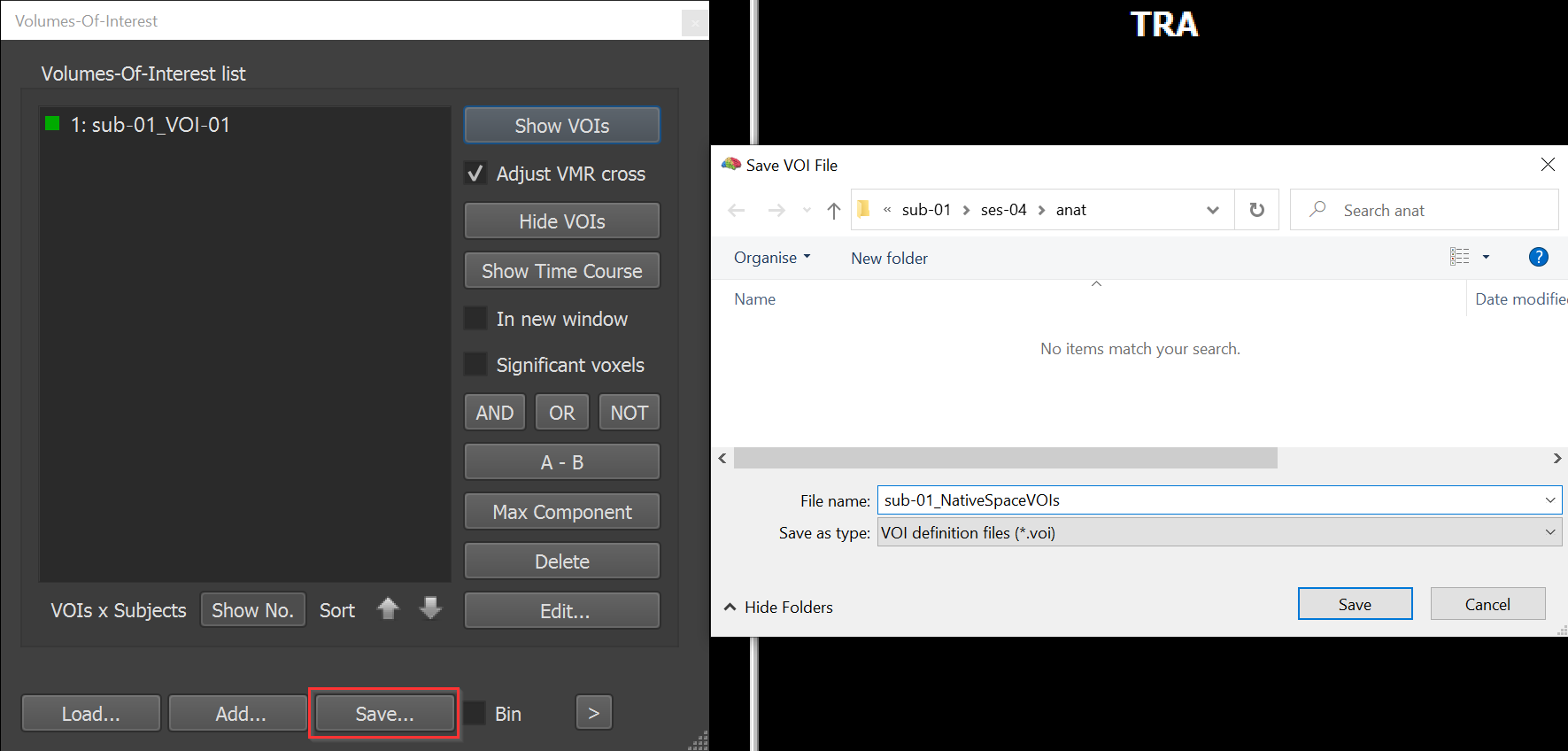Click the Max Component button
This screenshot has height=751, width=1568.
pos(562,512)
